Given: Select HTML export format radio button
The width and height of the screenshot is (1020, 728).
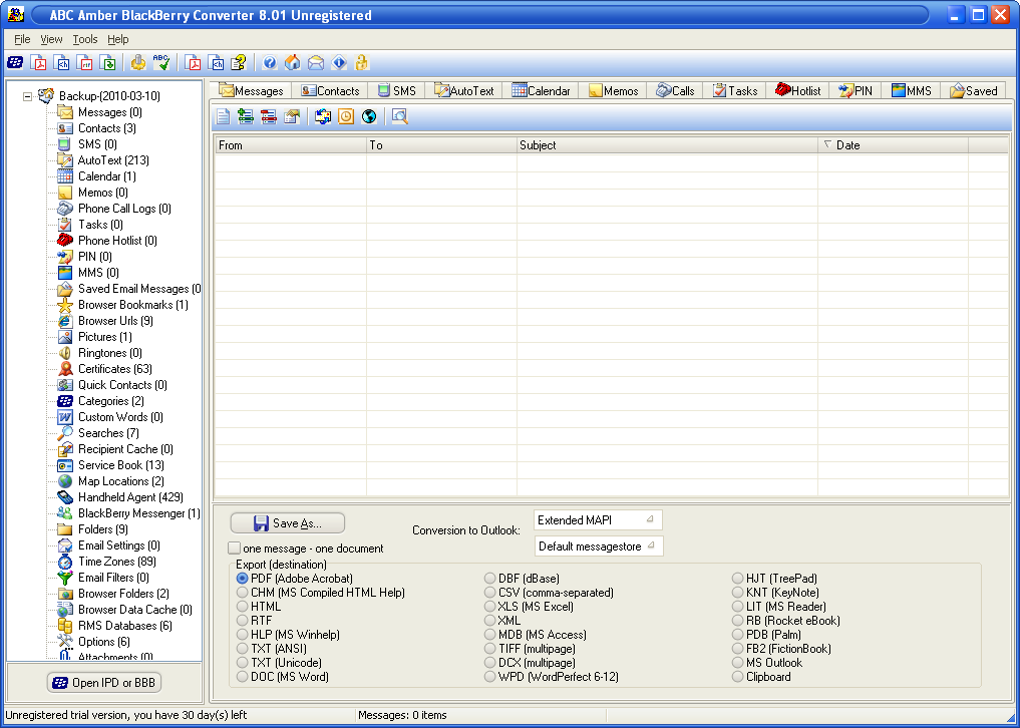Looking at the screenshot, I should 242,607.
